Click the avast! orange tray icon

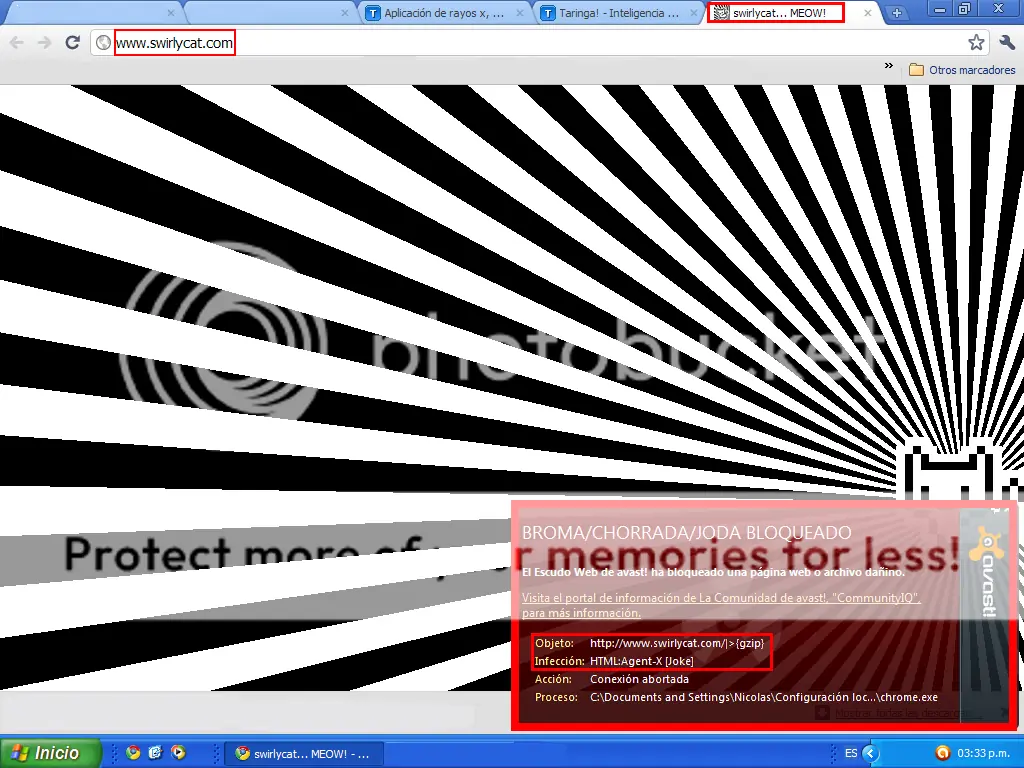(x=942, y=753)
